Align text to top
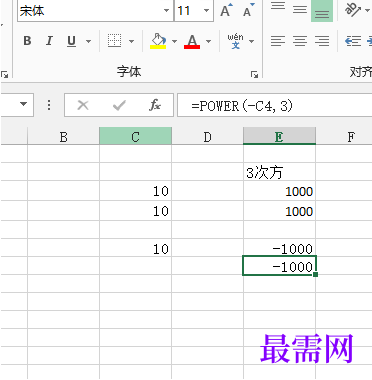This screenshot has height=380, width=372. point(278,7)
